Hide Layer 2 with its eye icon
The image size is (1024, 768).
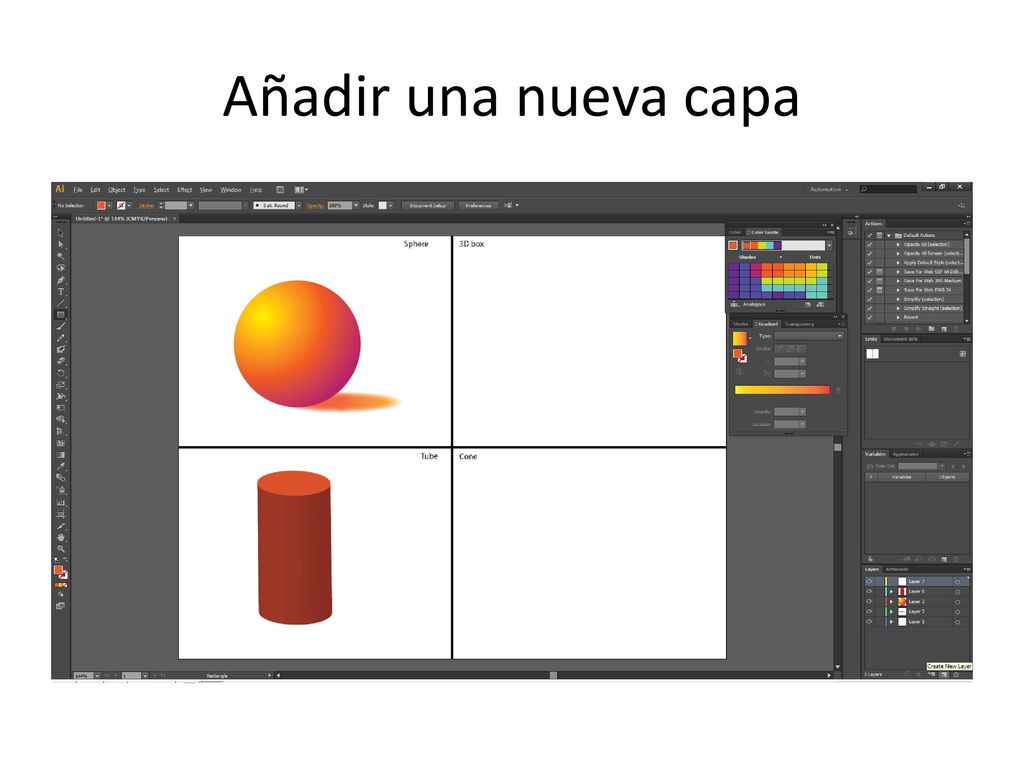click(x=869, y=601)
